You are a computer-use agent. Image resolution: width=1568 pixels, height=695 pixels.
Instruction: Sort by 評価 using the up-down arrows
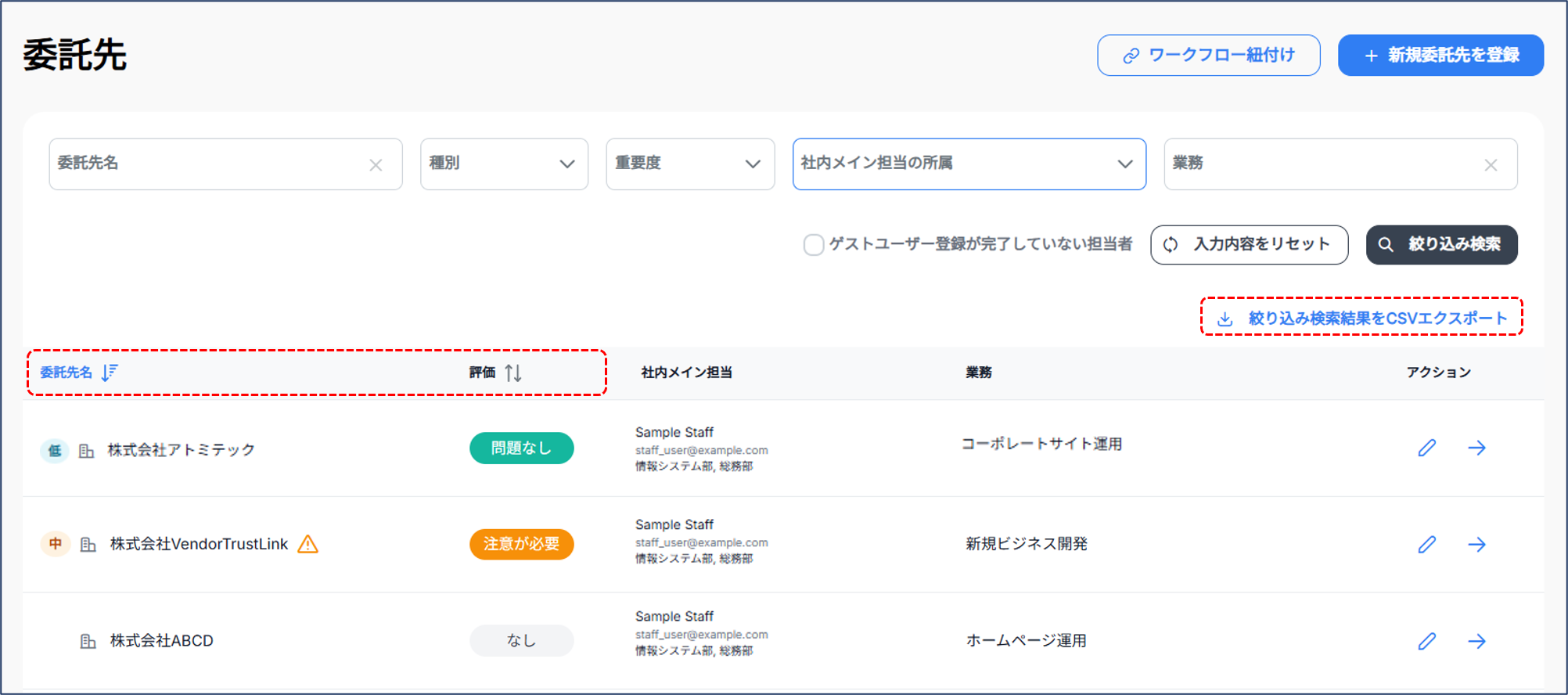513,373
